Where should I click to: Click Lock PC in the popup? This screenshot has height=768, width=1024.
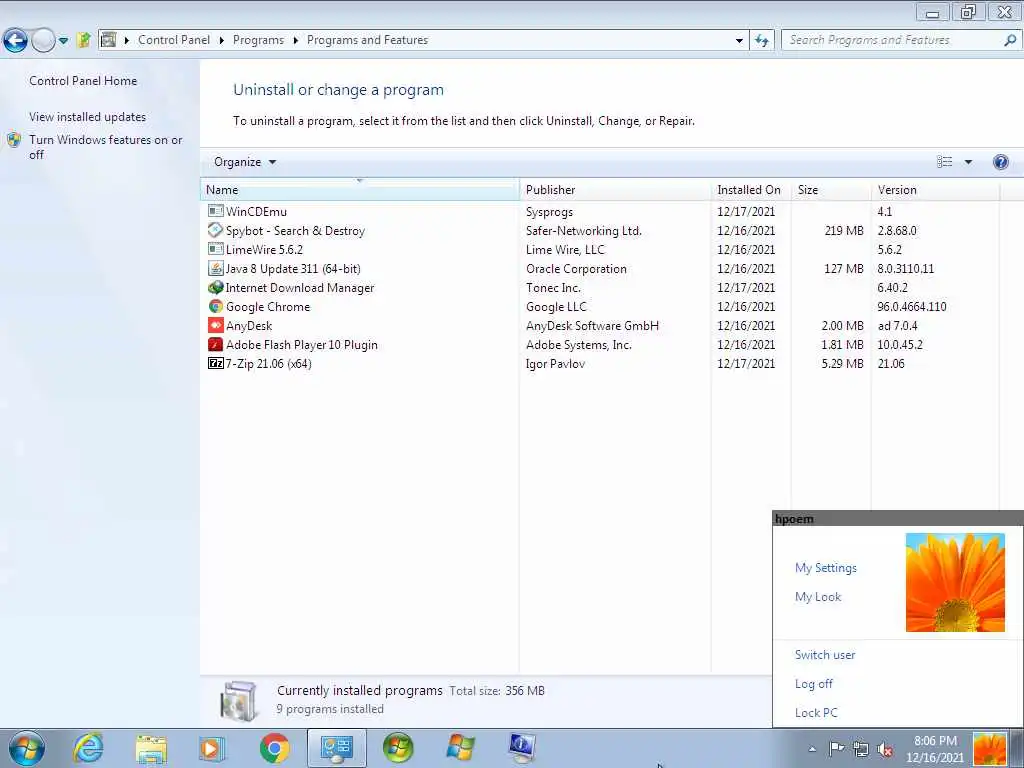pos(816,712)
